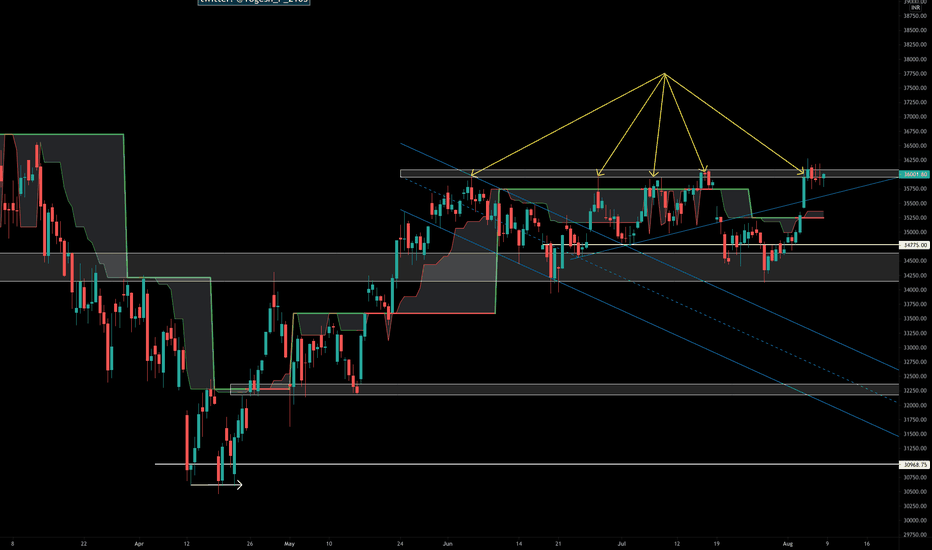This screenshot has width=932, height=550.
Task: Click the 34000.00 price axis value
Action: coord(915,290)
